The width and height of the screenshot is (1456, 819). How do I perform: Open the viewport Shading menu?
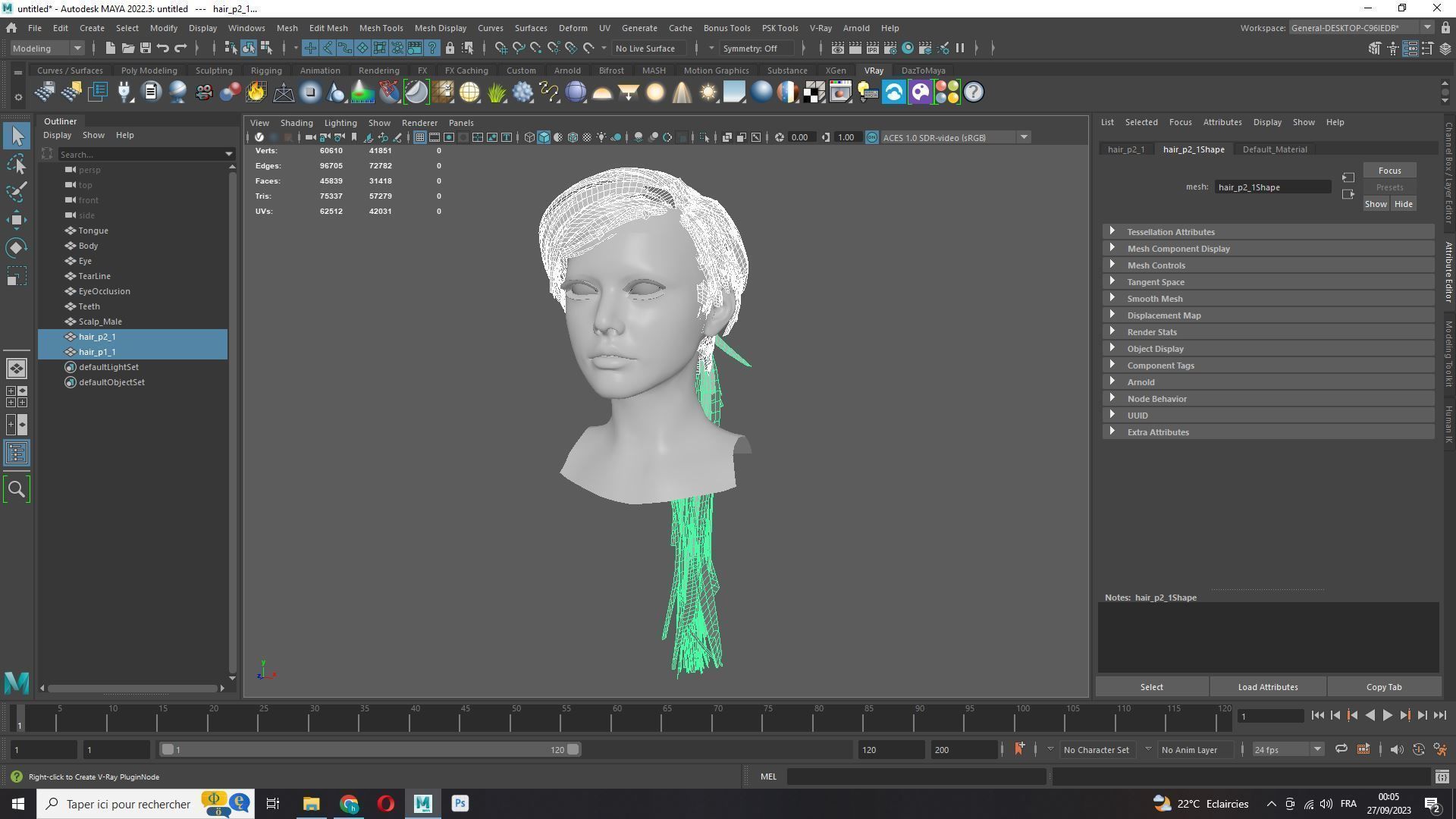[296, 123]
